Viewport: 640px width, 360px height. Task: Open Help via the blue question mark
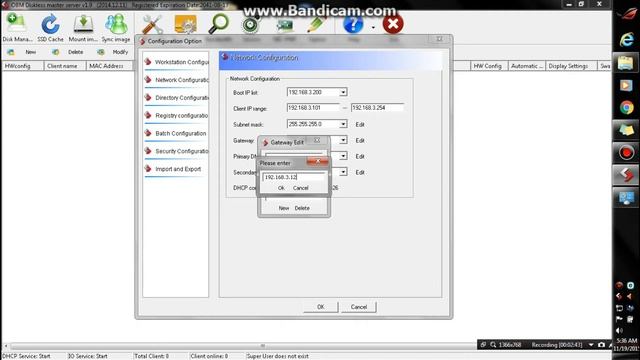(353, 24)
